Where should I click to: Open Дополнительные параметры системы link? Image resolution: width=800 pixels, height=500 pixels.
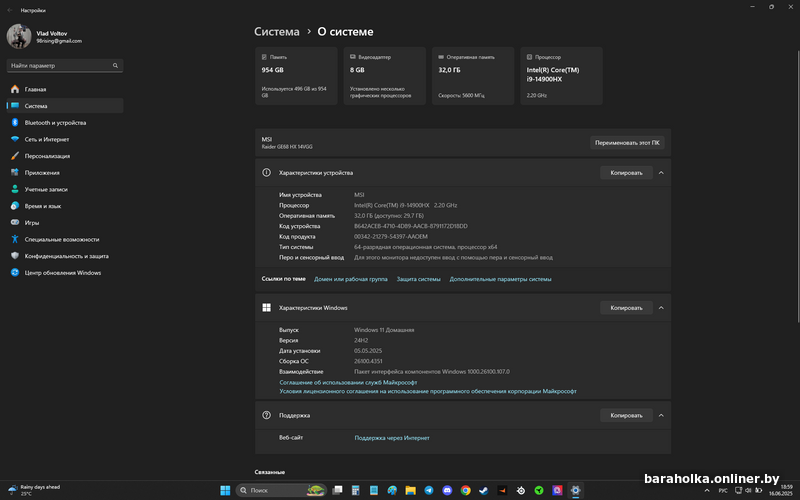501,279
